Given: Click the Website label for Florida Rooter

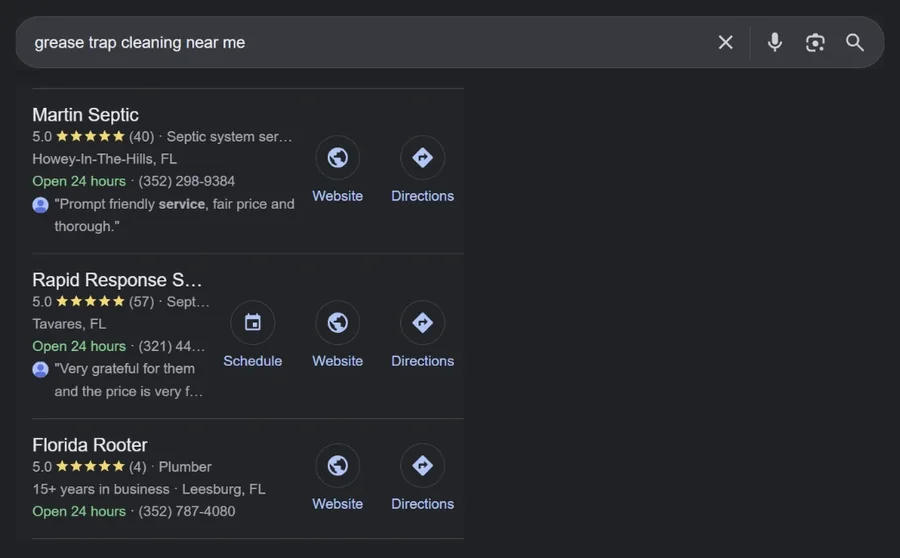Looking at the screenshot, I should 338,504.
